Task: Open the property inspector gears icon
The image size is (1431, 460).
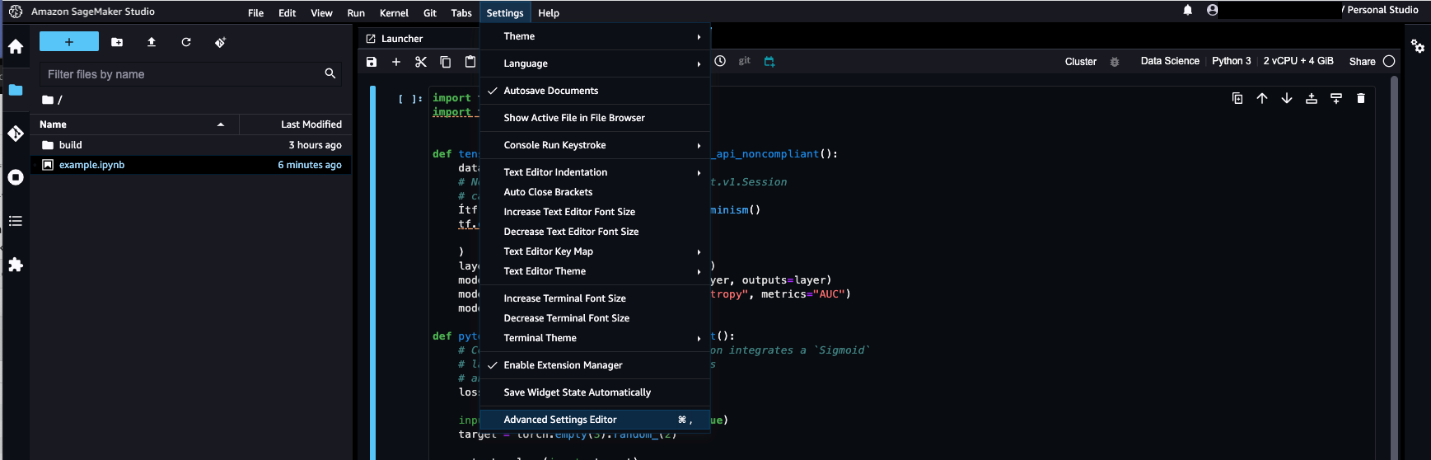Action: 1417,46
